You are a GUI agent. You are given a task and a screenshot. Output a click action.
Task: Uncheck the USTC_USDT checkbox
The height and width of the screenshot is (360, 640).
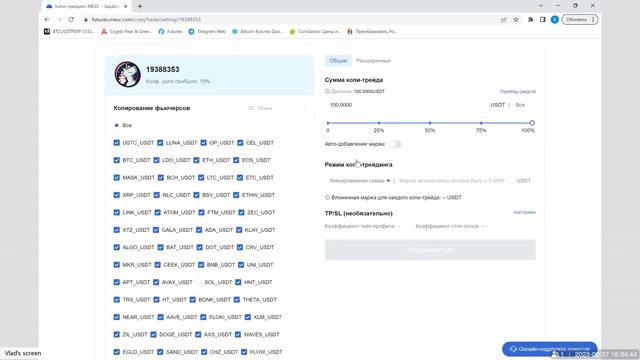(x=117, y=143)
